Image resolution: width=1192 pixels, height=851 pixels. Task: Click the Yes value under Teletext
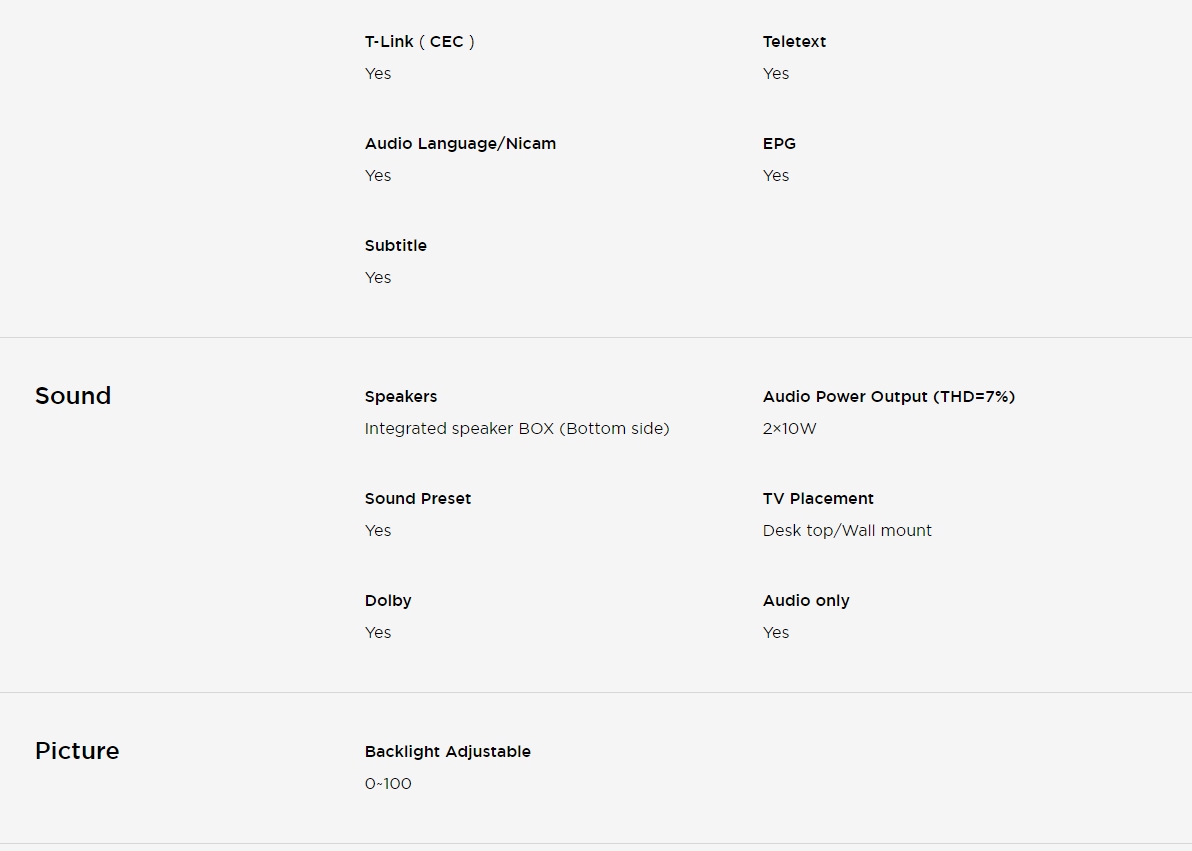pyautogui.click(x=775, y=74)
